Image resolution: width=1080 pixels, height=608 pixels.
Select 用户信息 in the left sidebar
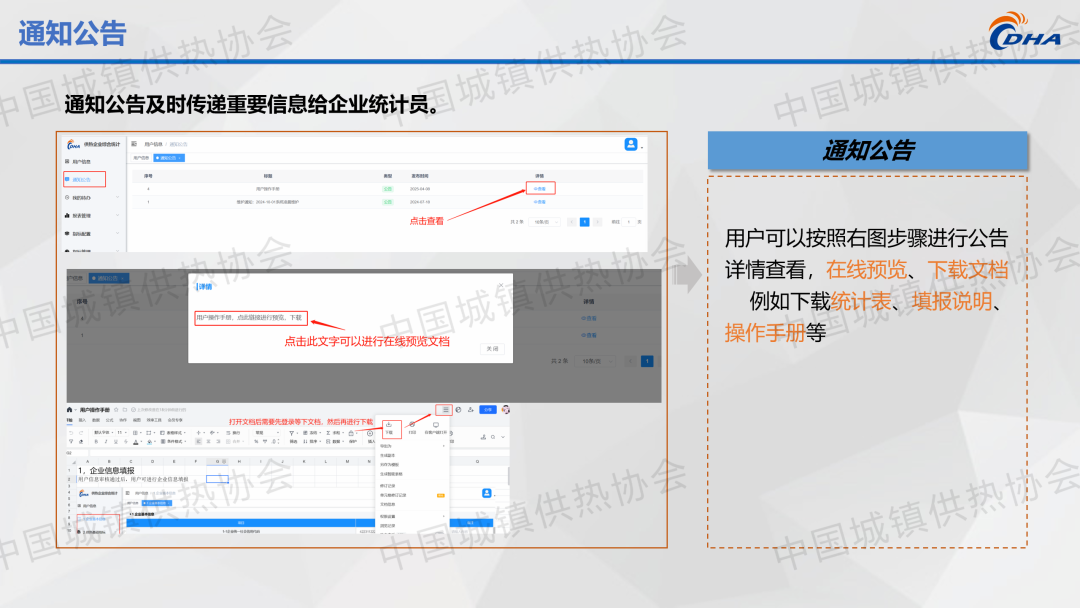(x=84, y=161)
